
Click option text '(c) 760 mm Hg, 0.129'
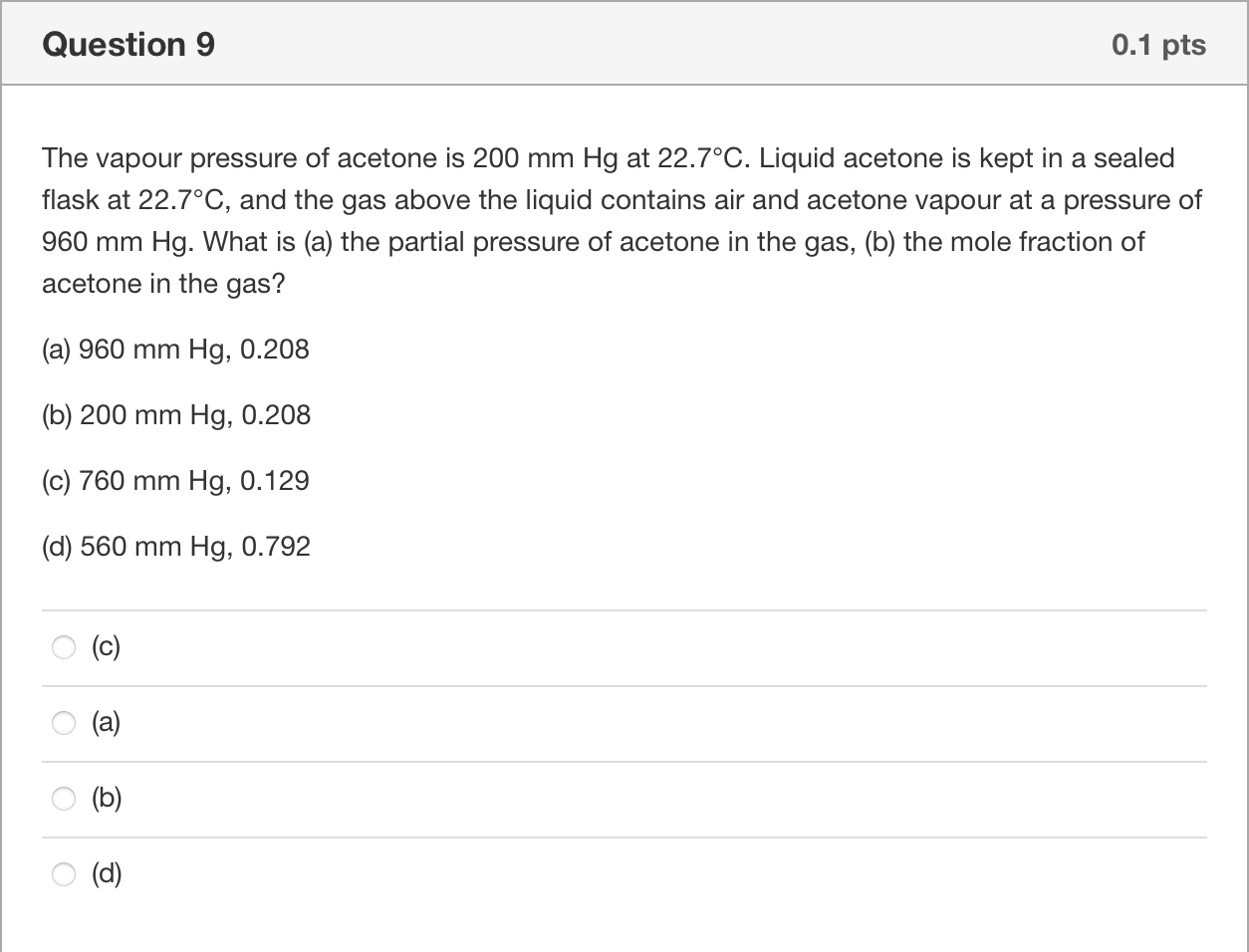175,481
